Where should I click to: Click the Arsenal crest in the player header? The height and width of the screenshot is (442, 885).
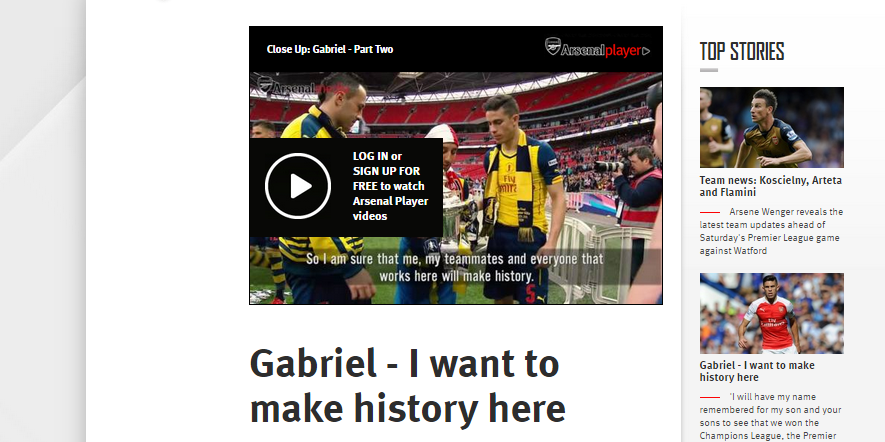pyautogui.click(x=553, y=46)
